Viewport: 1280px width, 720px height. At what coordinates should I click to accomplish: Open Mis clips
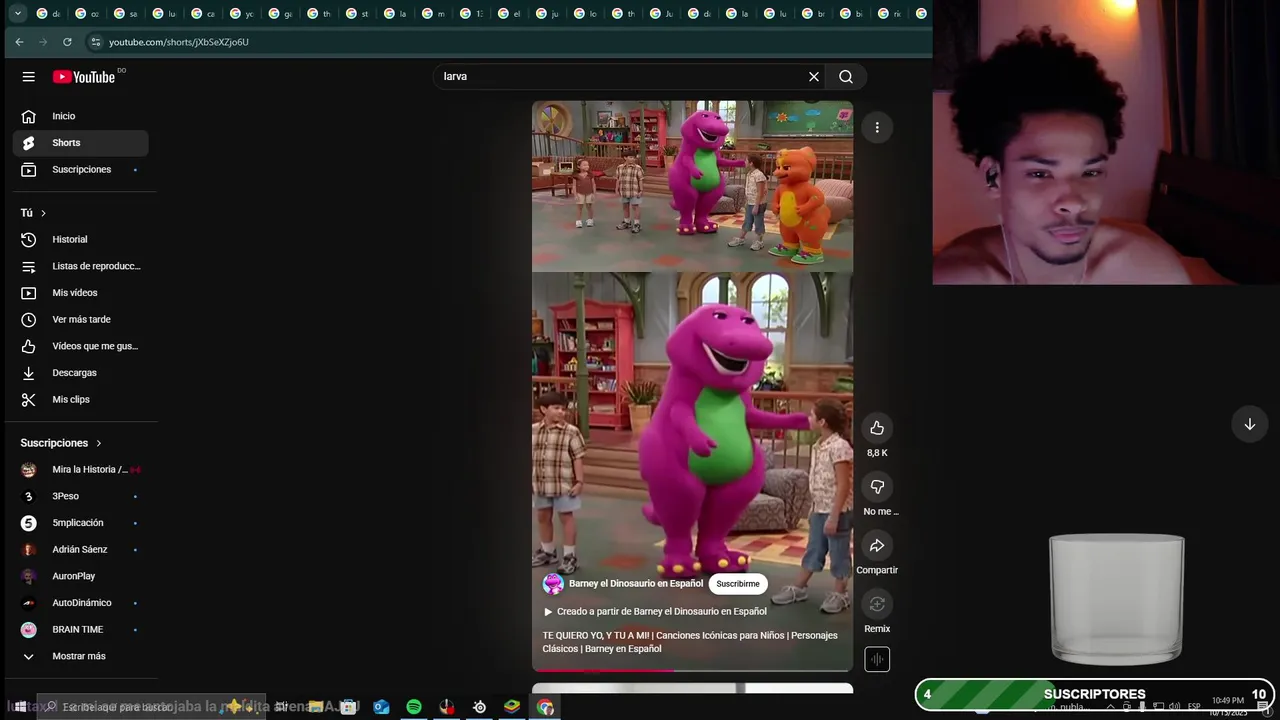point(80,400)
